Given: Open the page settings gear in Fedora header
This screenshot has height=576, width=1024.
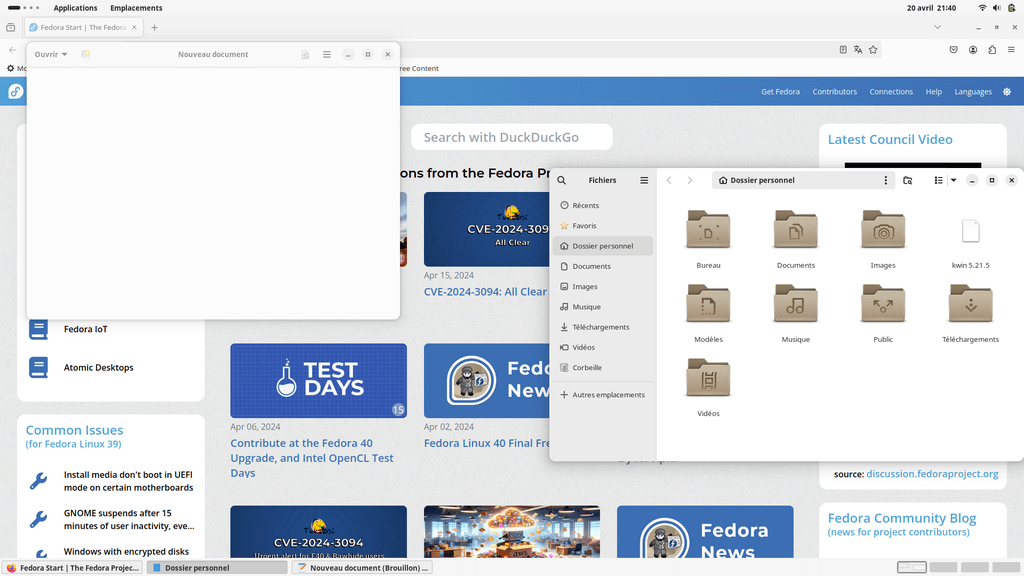Looking at the screenshot, I should tap(1007, 91).
